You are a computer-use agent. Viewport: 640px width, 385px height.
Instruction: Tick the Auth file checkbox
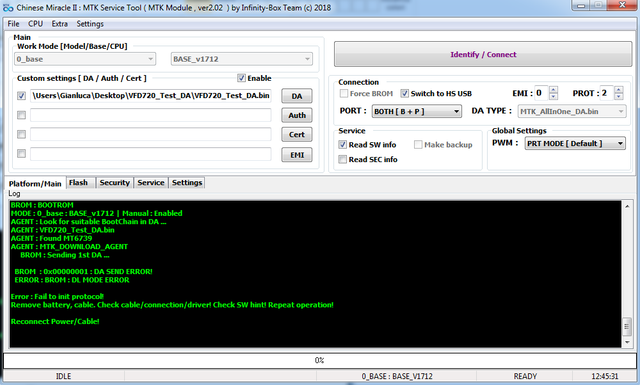click(x=22, y=115)
